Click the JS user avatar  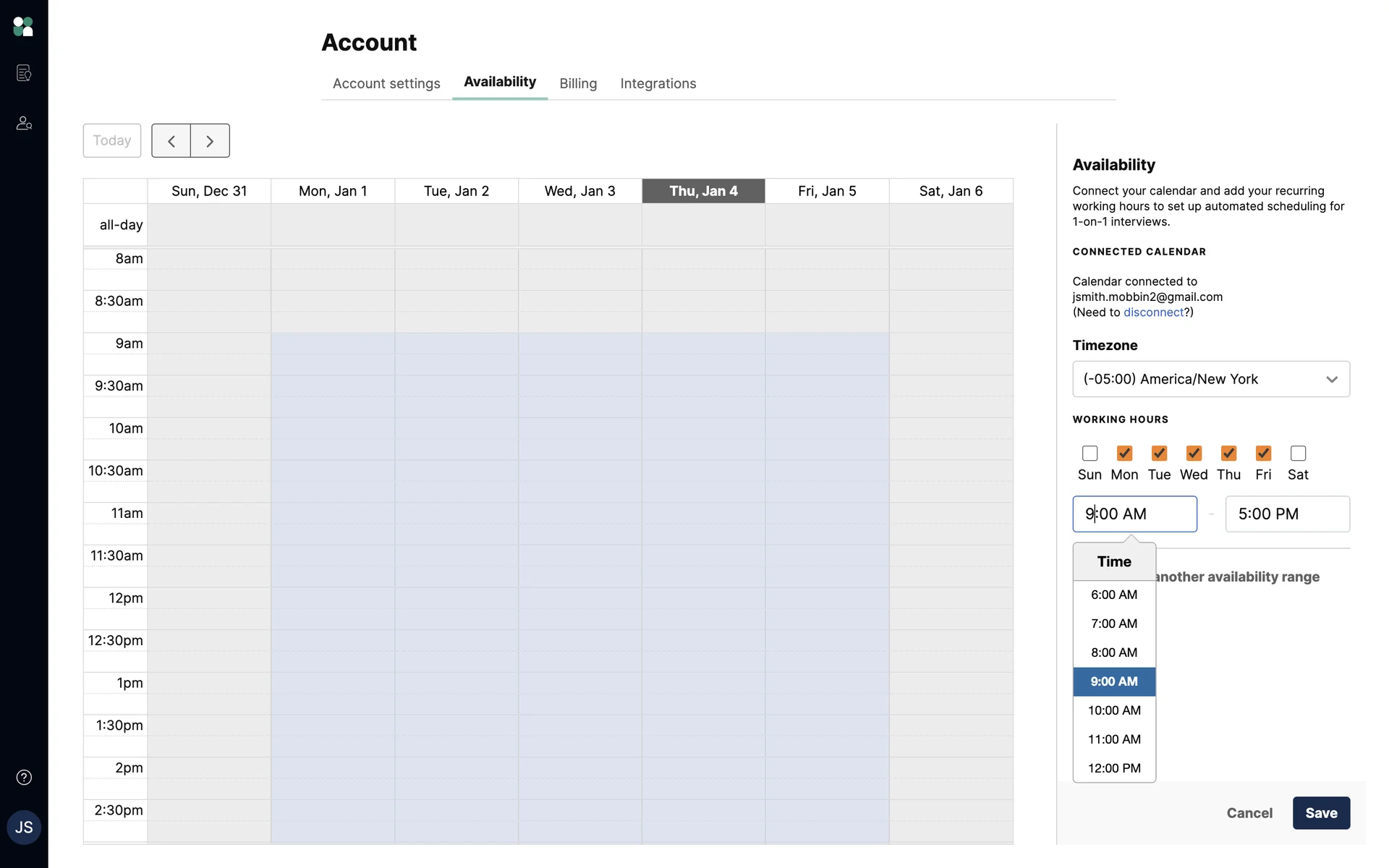pyautogui.click(x=24, y=827)
